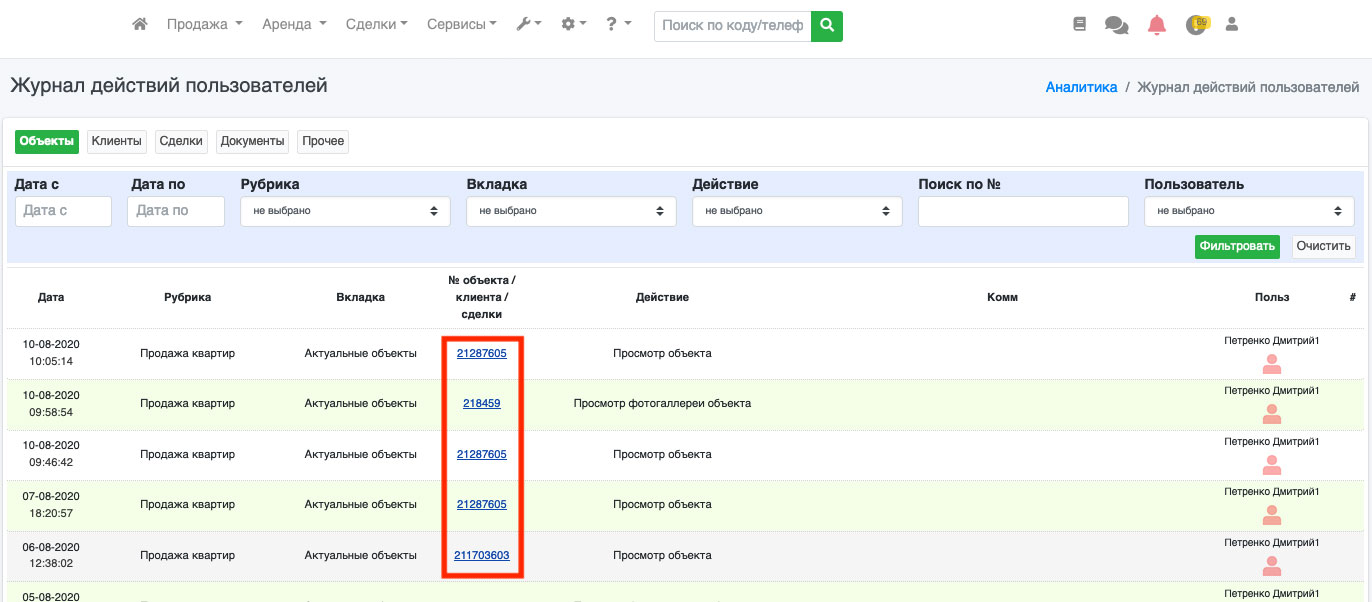Open the Пользователь filter dropdown
Image resolution: width=1372 pixels, height=602 pixels.
[1249, 211]
